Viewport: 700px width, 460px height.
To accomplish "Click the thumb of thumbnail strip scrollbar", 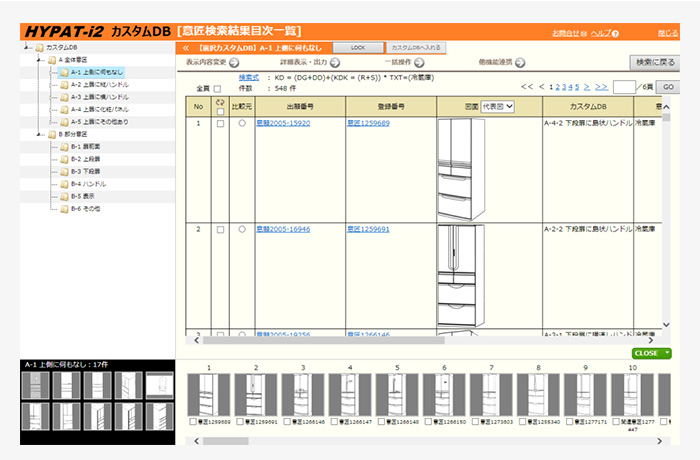I will 226,441.
